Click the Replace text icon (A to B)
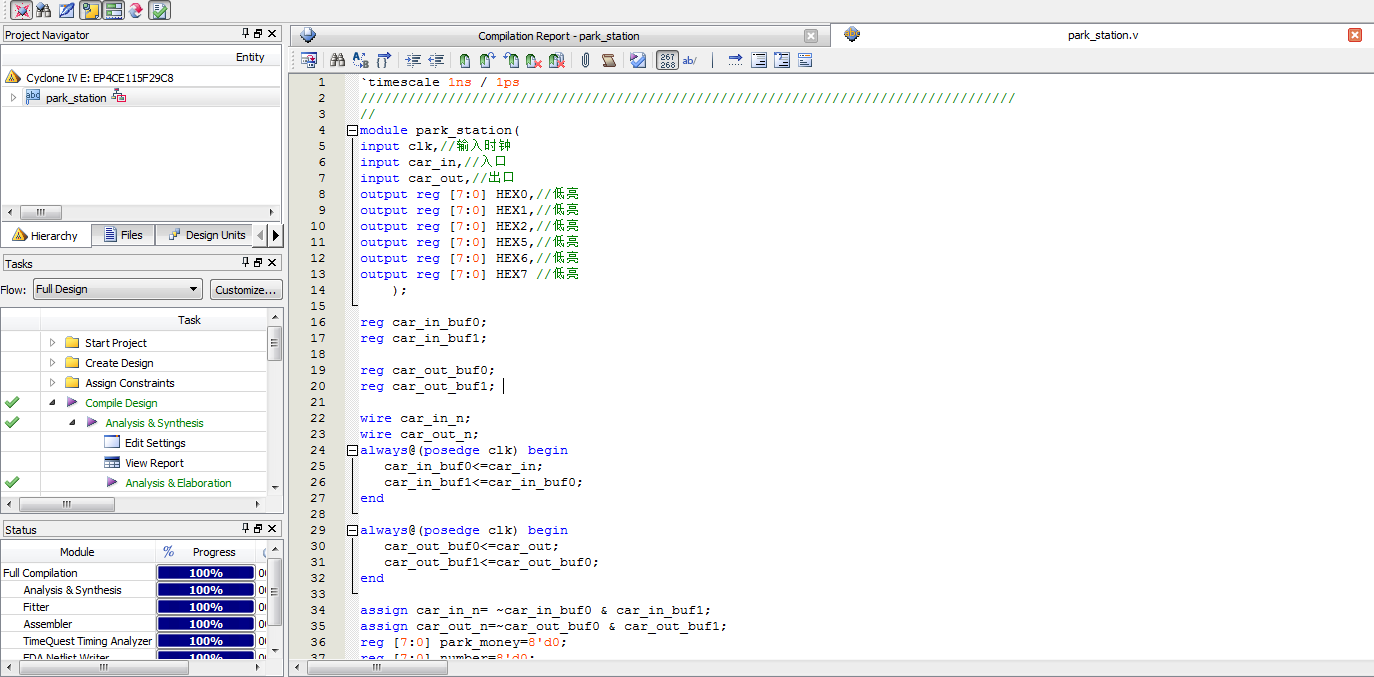This screenshot has height=677, width=1374. coord(361,61)
